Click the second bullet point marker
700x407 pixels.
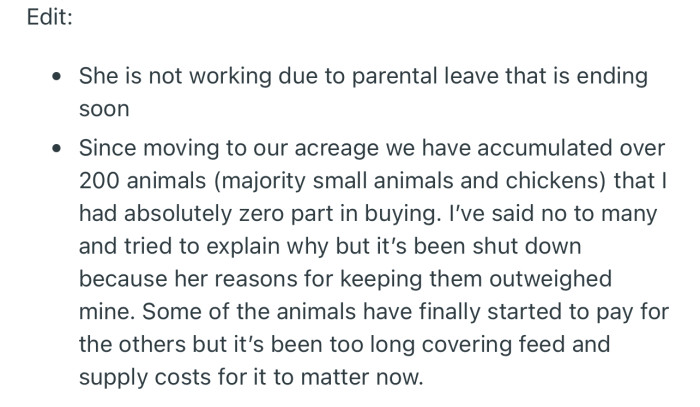pyautogui.click(x=59, y=147)
